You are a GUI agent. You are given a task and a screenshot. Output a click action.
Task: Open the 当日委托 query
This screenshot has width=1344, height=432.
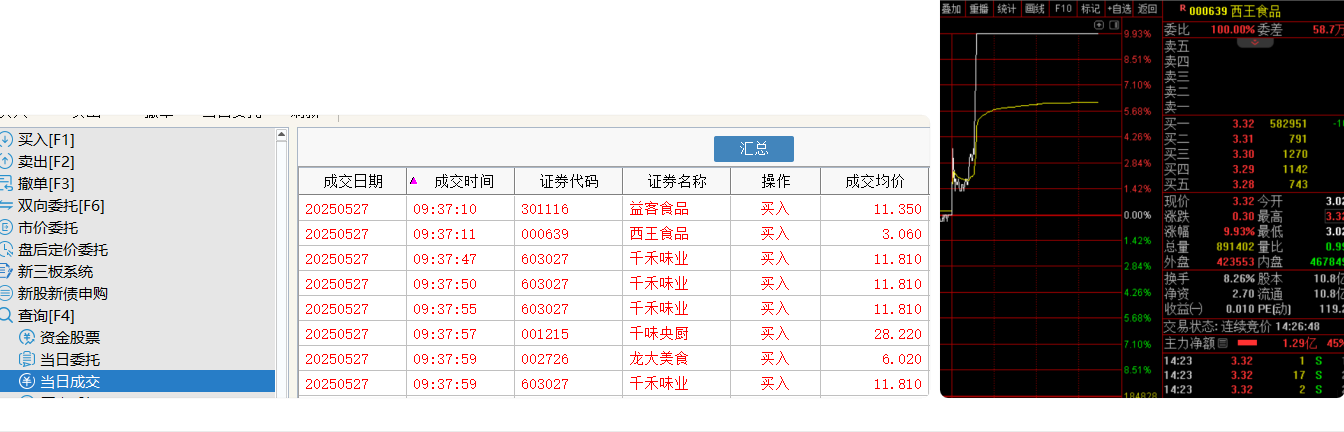click(x=70, y=359)
